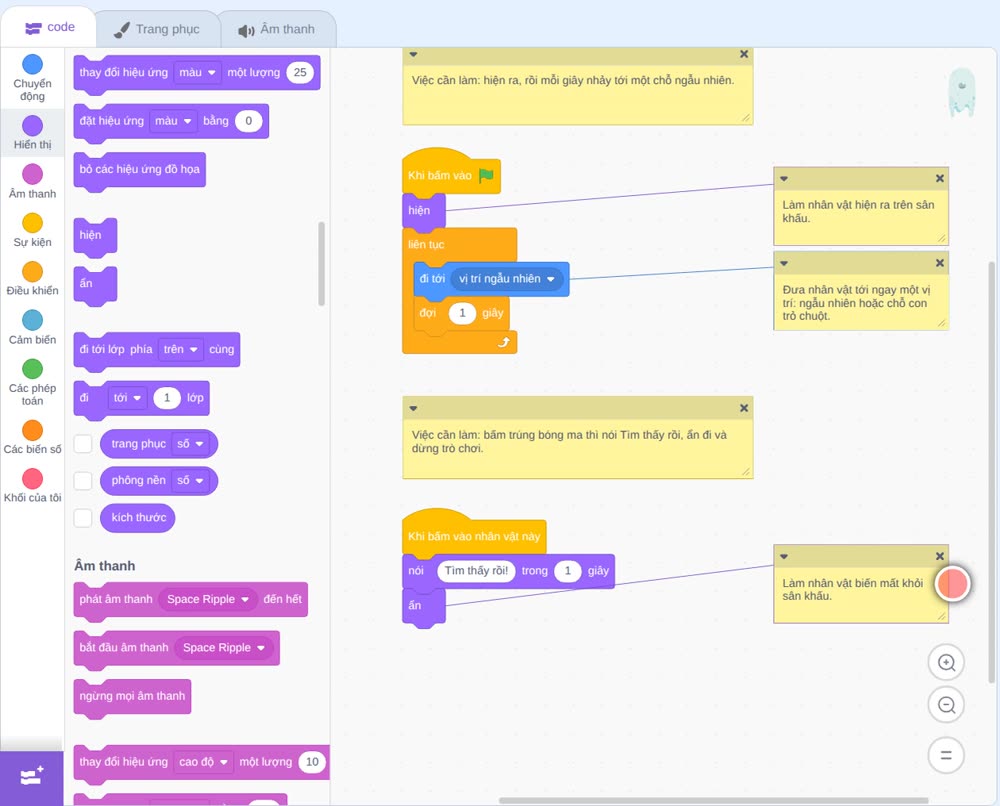Choose the Sự kiện category circle
The width and height of the screenshot is (1000, 806).
click(x=33, y=223)
